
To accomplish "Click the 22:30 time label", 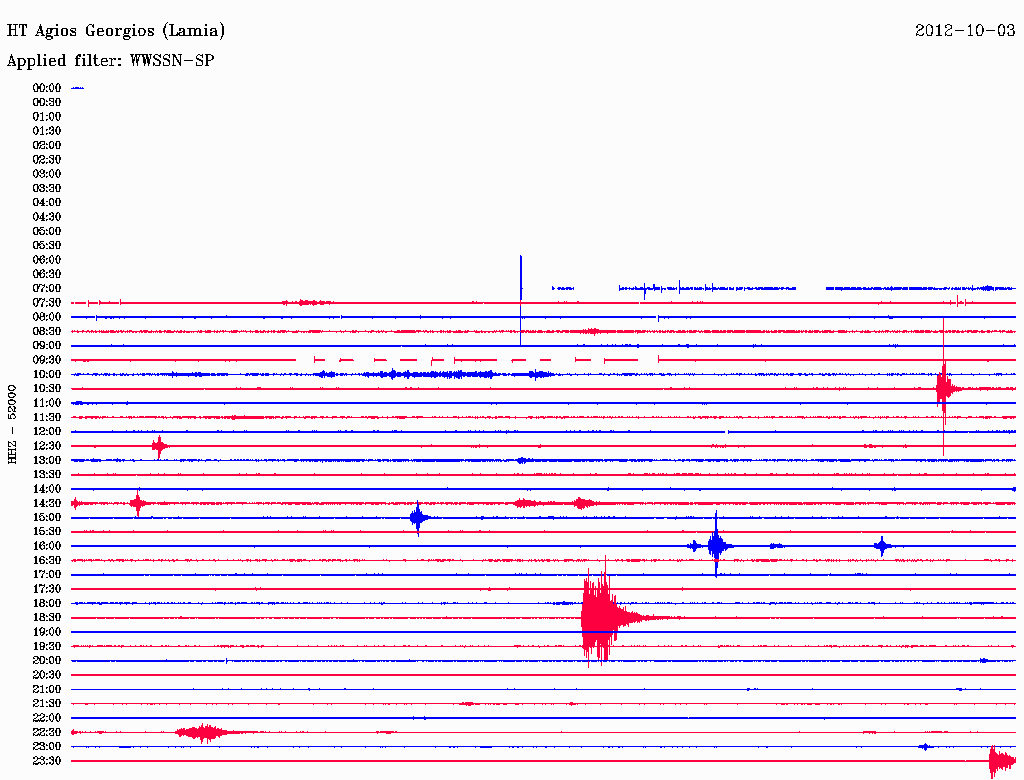I will coord(47,732).
